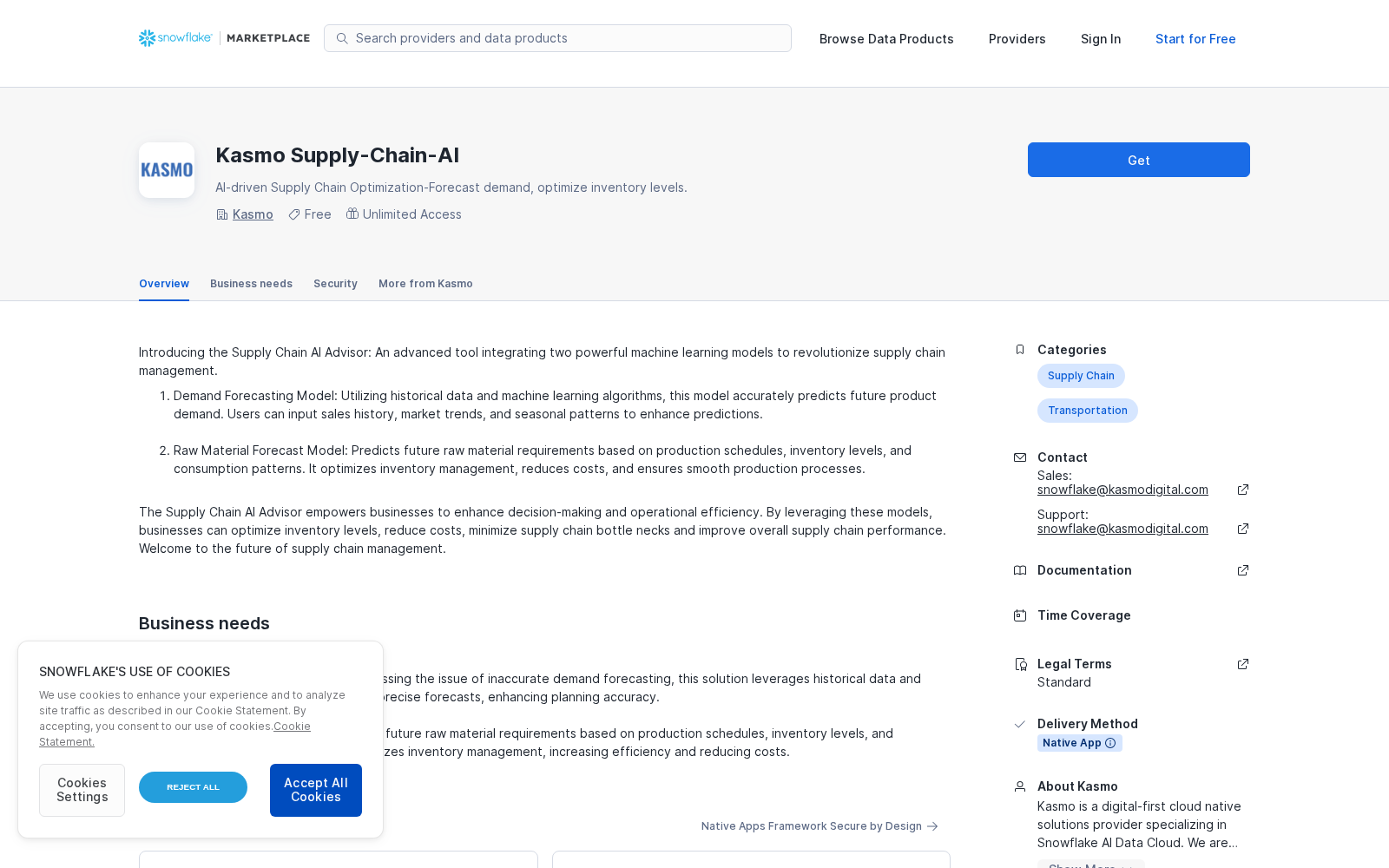The width and height of the screenshot is (1389, 868).
Task: Open the Security tab
Action: (x=335, y=284)
